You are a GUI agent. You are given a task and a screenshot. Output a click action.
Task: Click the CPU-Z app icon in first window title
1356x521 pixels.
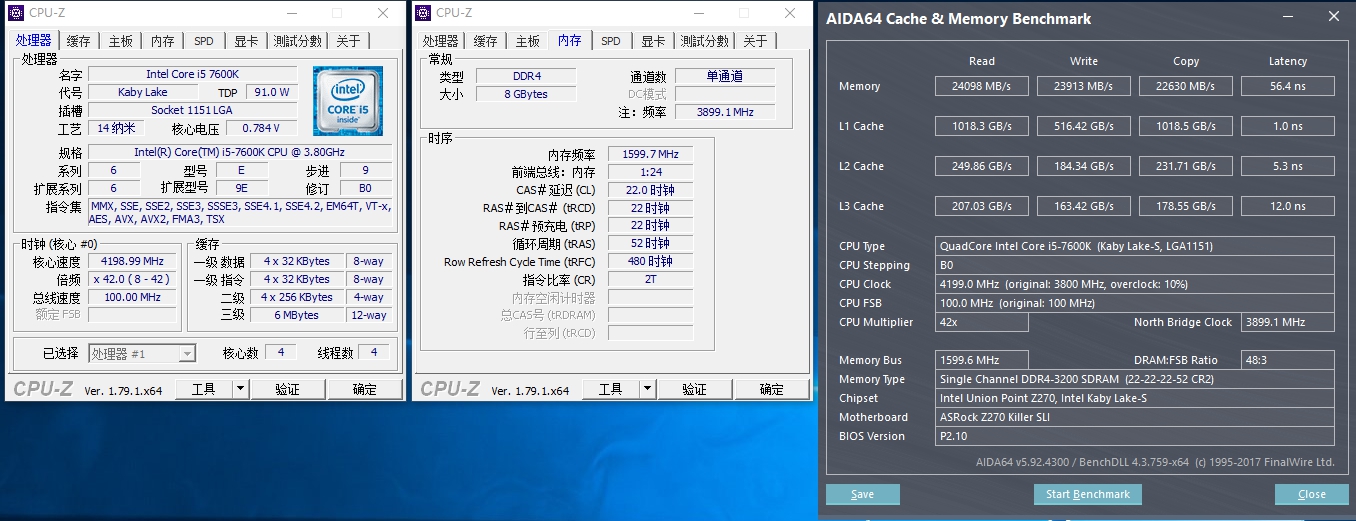tap(17, 13)
